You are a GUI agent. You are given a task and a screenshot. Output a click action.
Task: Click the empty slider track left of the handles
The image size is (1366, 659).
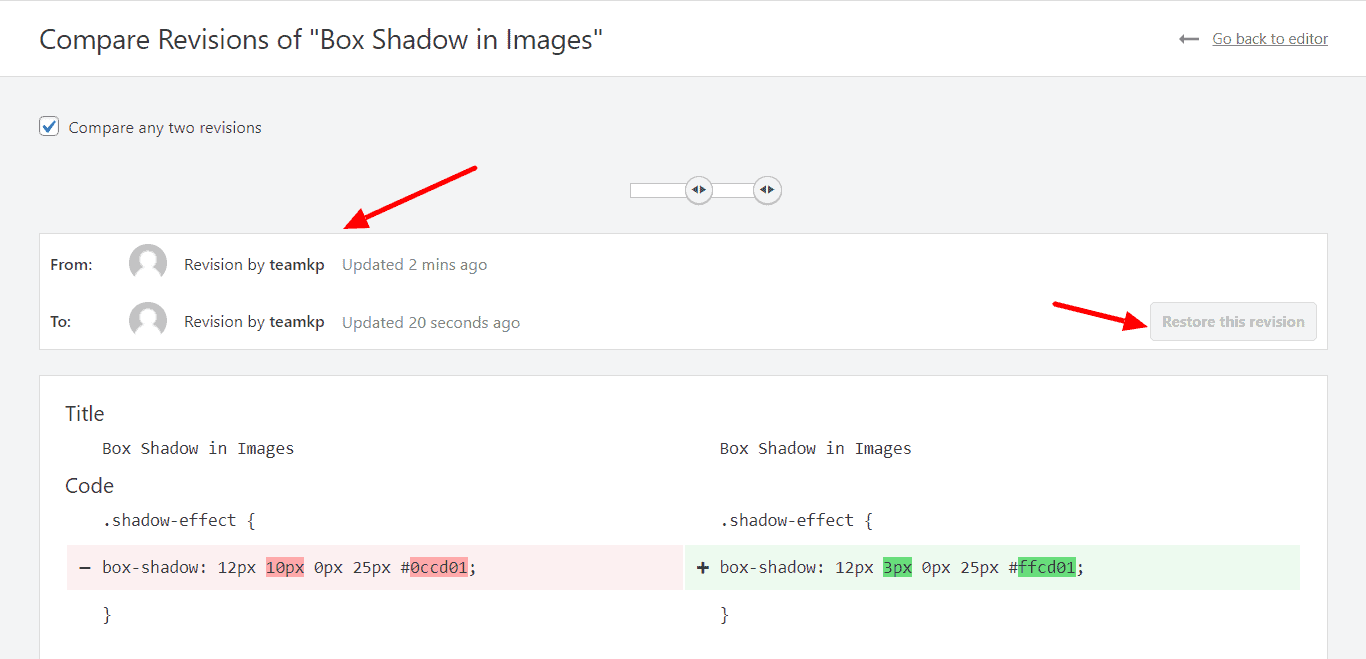point(656,190)
